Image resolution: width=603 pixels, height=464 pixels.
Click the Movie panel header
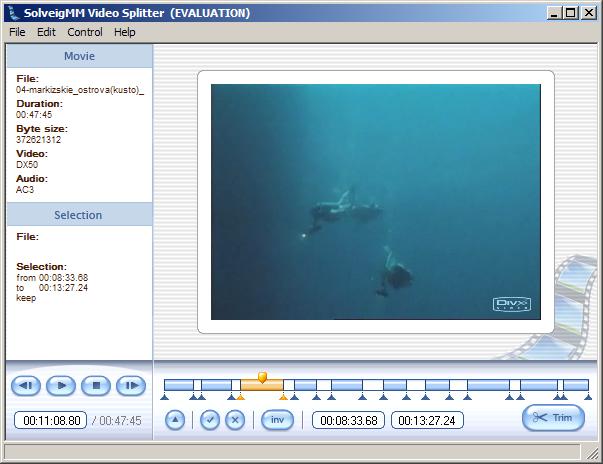point(79,56)
